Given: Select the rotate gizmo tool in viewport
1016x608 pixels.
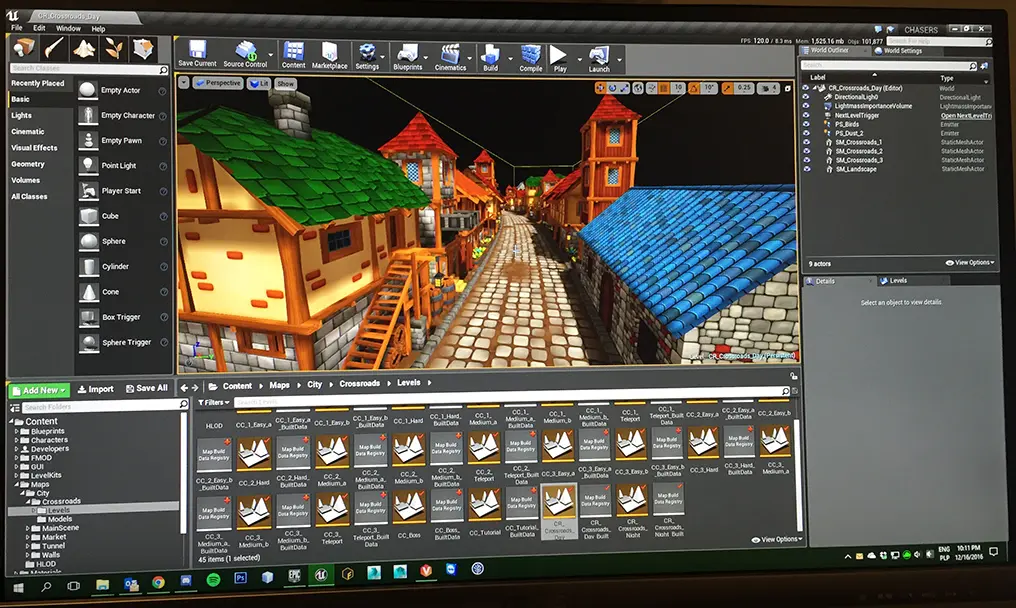Looking at the screenshot, I should click(612, 88).
